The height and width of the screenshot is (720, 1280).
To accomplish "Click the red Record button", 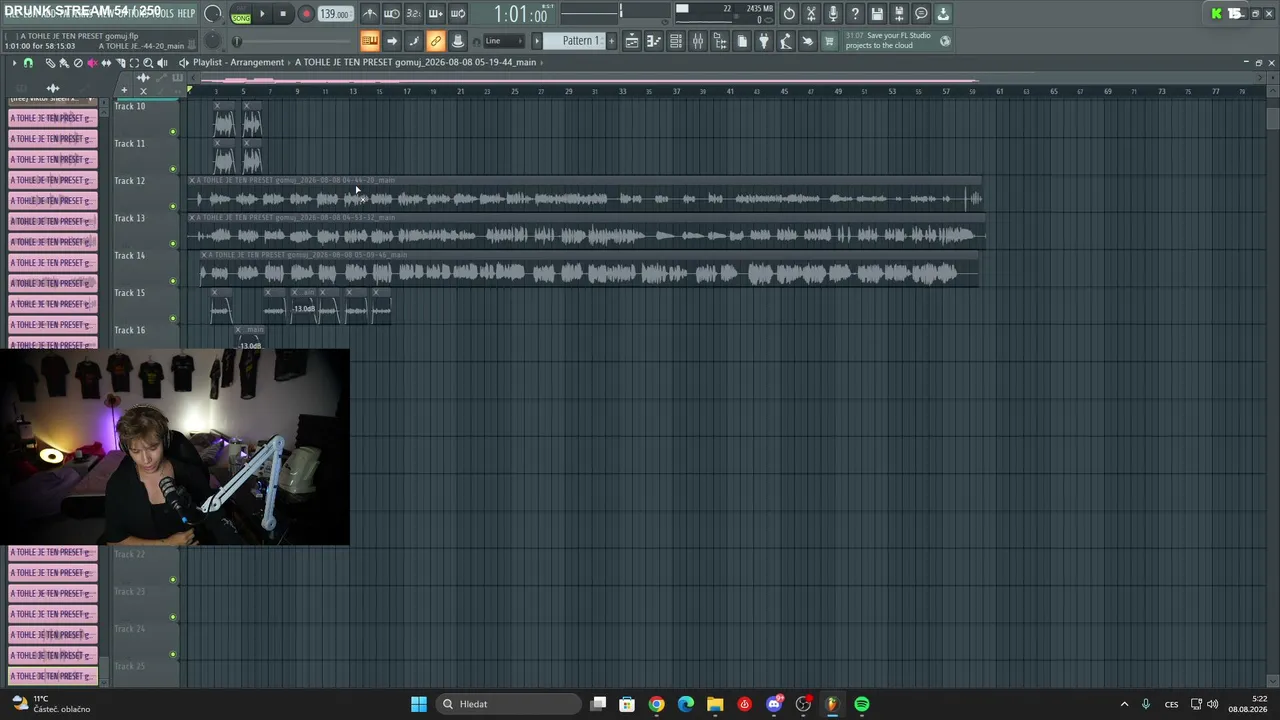I will [x=306, y=14].
